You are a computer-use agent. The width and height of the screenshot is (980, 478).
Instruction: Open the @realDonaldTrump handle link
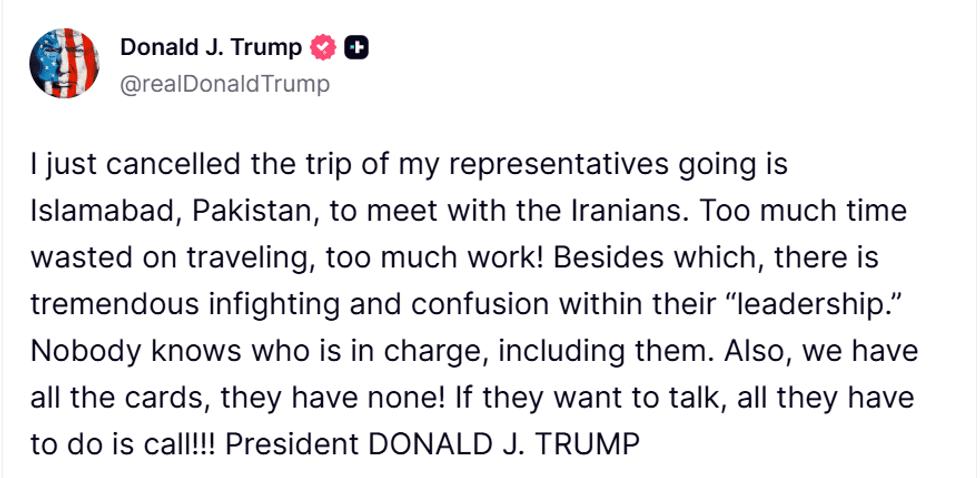[223, 84]
